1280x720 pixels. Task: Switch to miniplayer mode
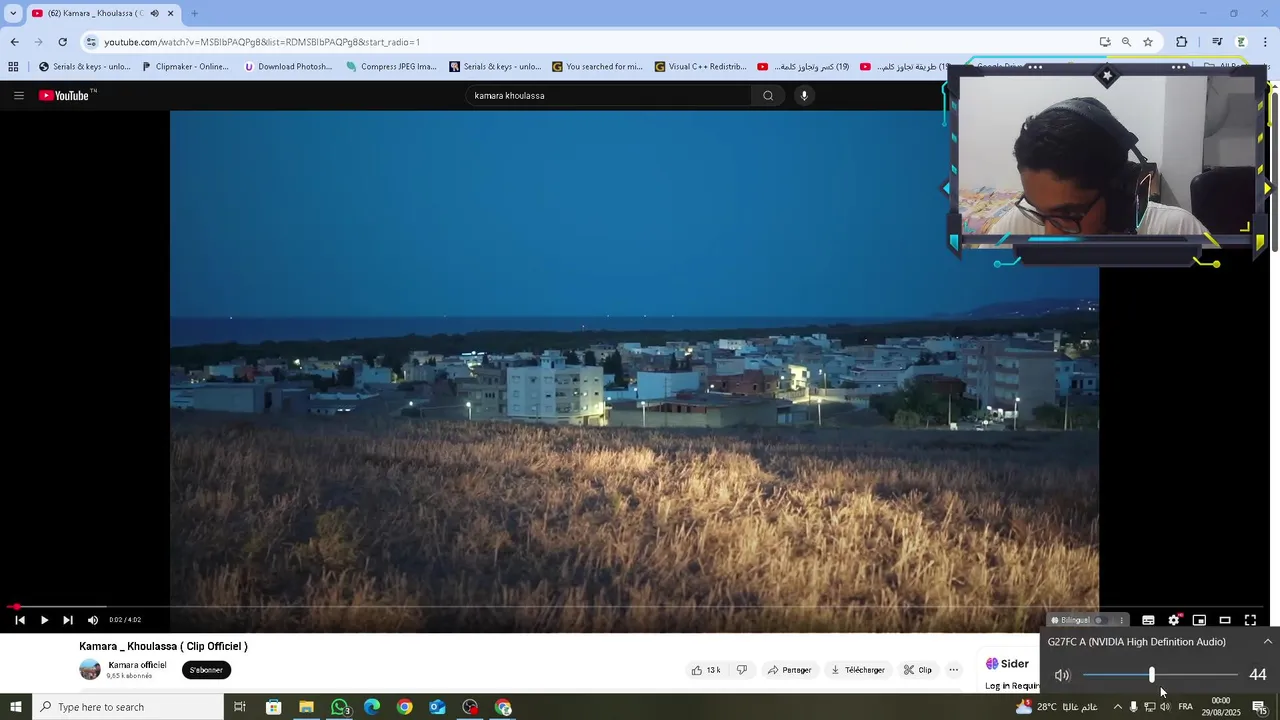(1199, 620)
